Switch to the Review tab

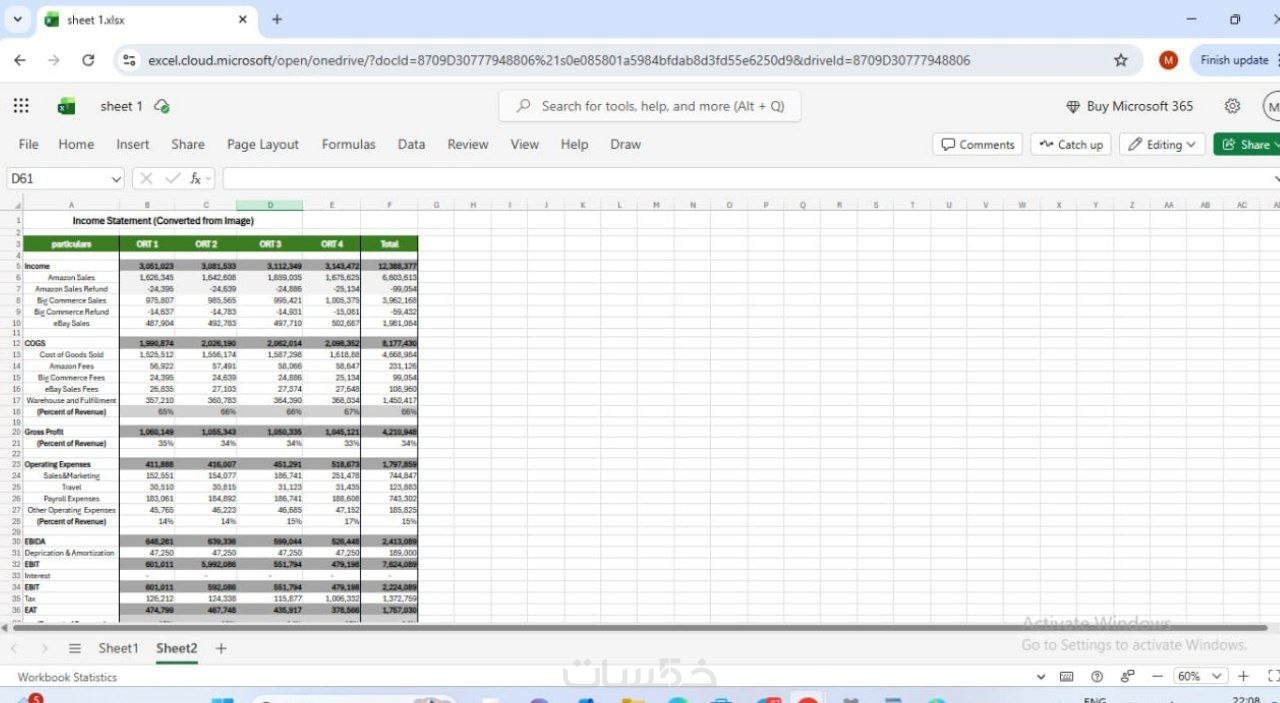468,144
